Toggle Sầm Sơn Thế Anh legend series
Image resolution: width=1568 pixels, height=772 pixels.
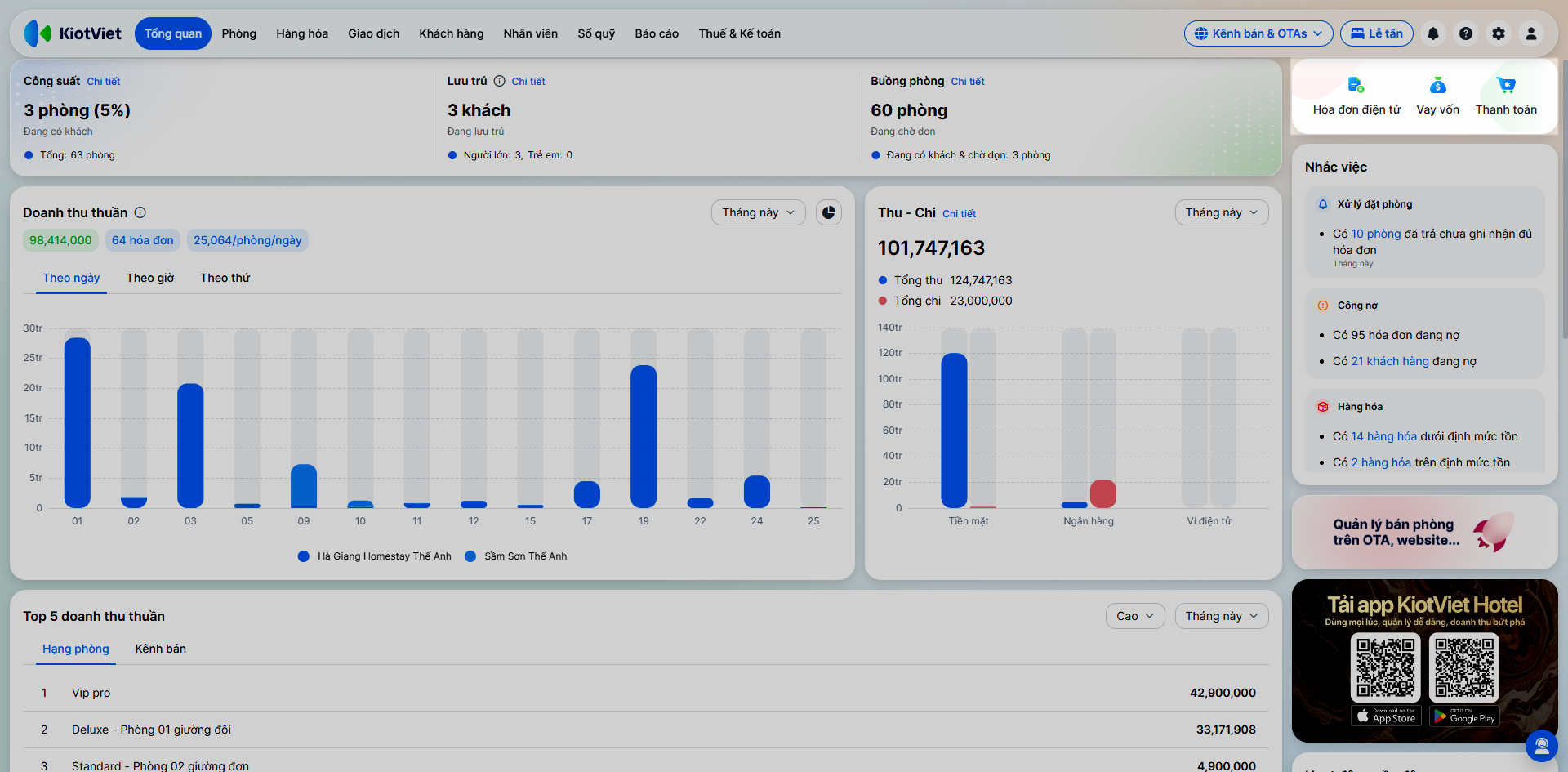pyautogui.click(x=515, y=556)
